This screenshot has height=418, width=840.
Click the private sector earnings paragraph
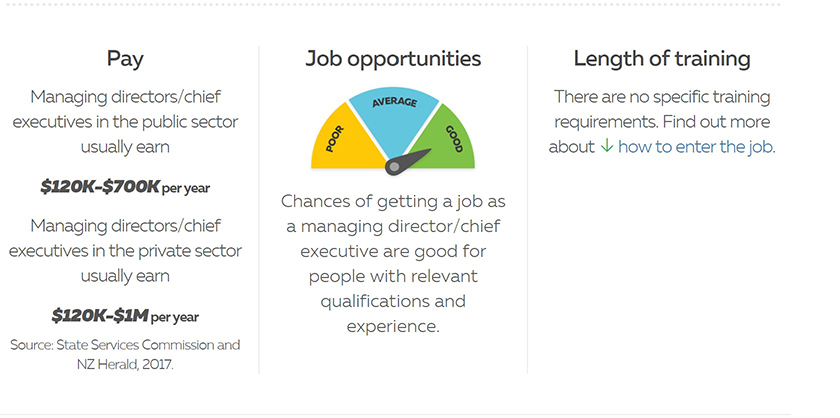point(125,251)
